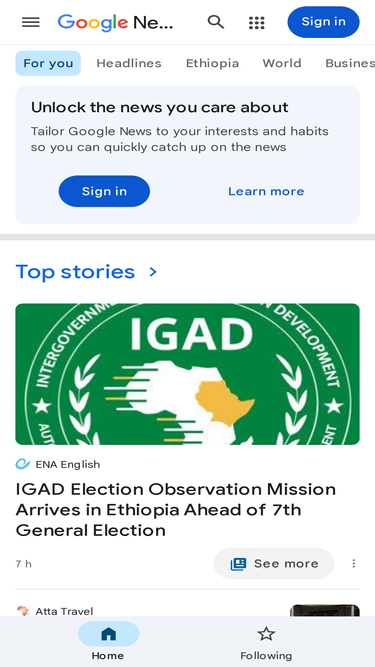375x667 pixels.
Task: Open the hamburger main menu
Action: pos(31,22)
